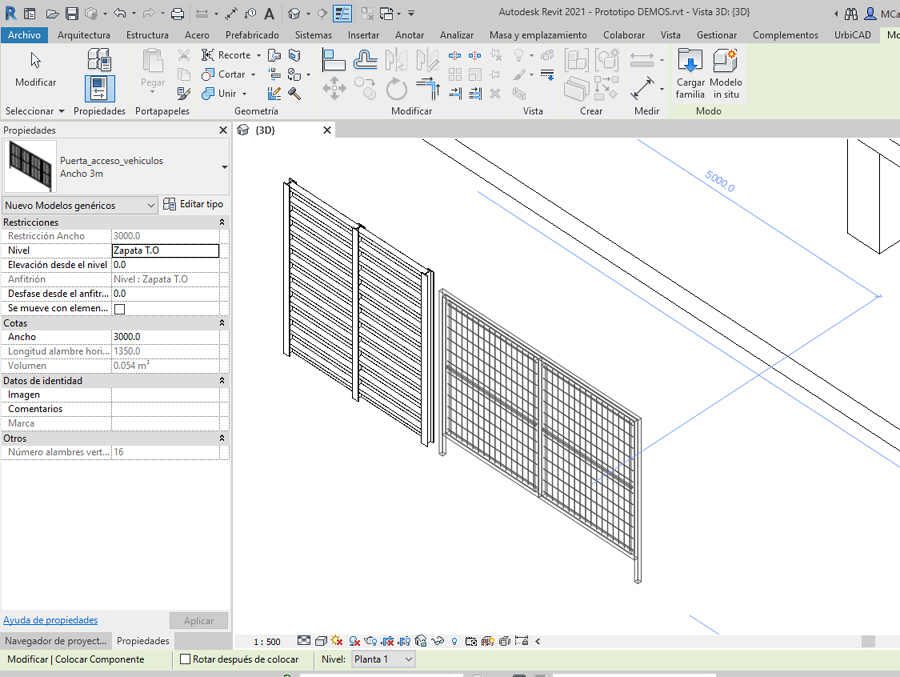Click the Undo arrow icon
The image size is (900, 677).
[x=120, y=14]
